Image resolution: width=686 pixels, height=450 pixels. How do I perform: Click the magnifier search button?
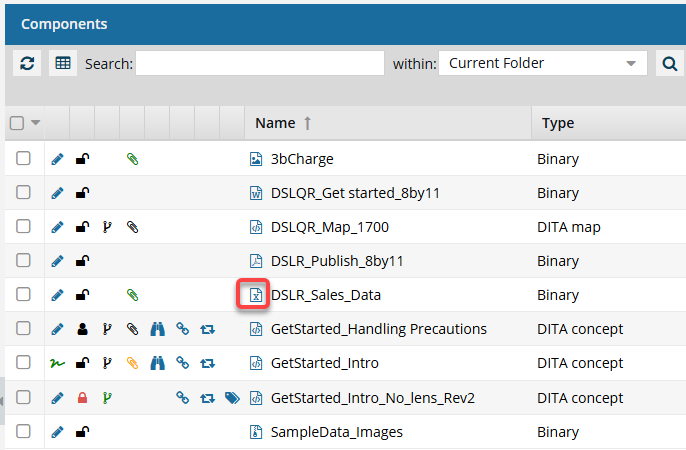[668, 64]
